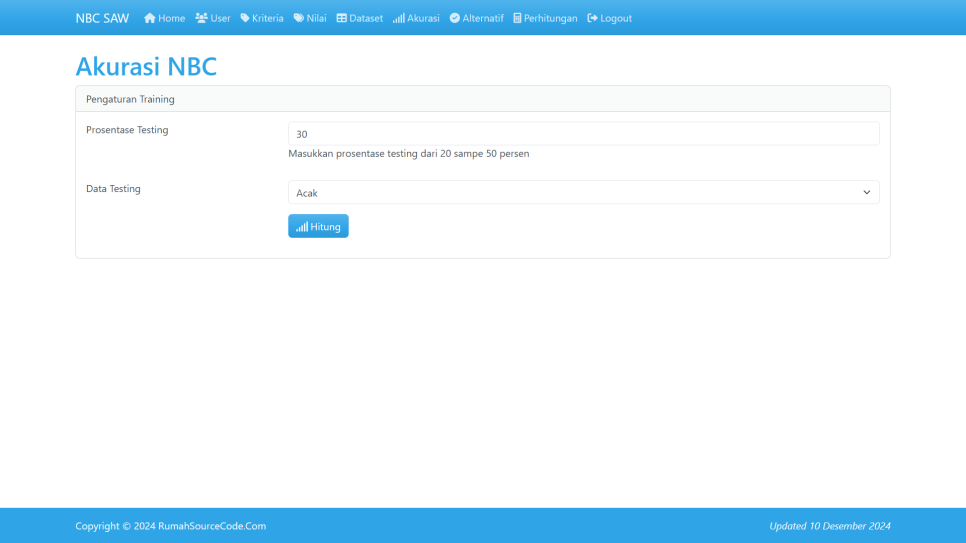The height and width of the screenshot is (543, 966).
Task: Click the signal bars icon beside Akurasi
Action: tap(399, 18)
